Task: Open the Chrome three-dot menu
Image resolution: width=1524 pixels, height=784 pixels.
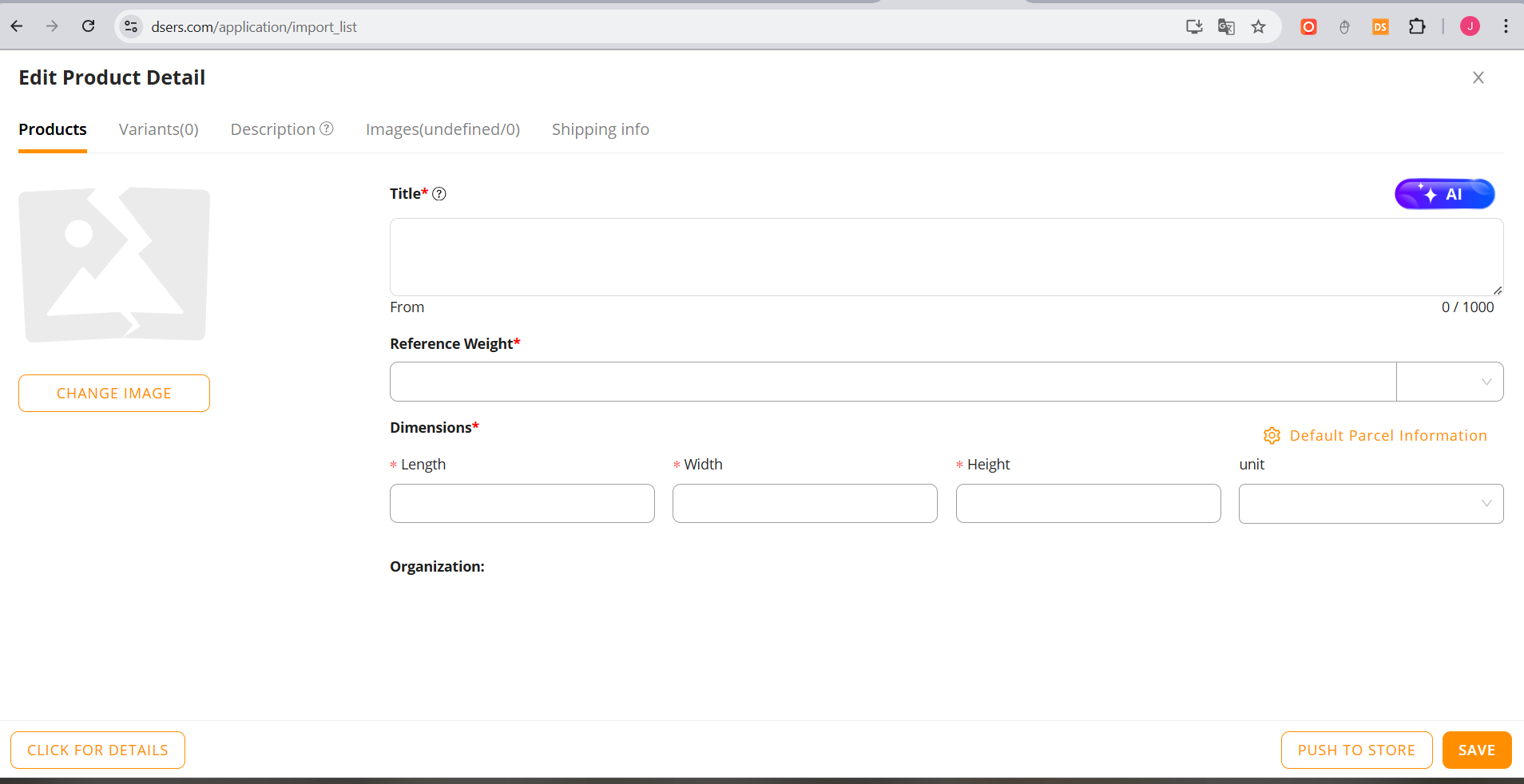Action: tap(1506, 26)
